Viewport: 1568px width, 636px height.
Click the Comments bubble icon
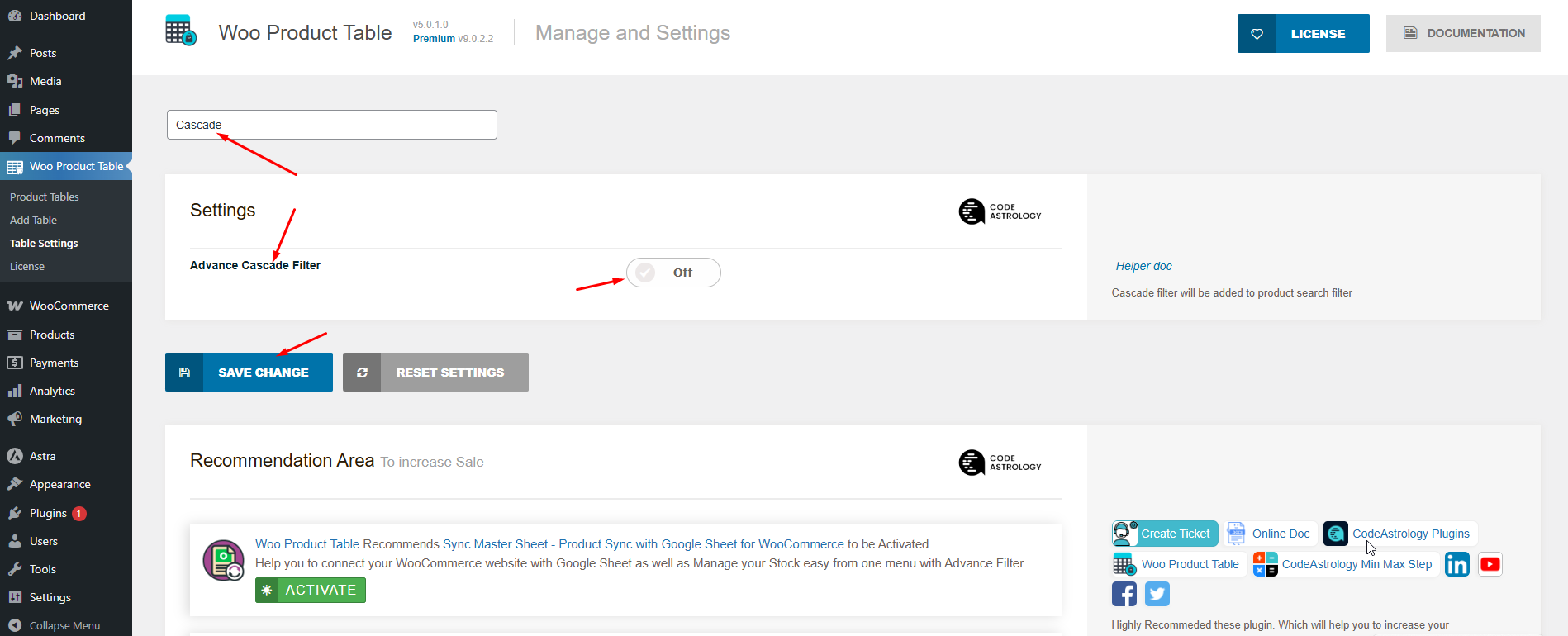point(14,138)
